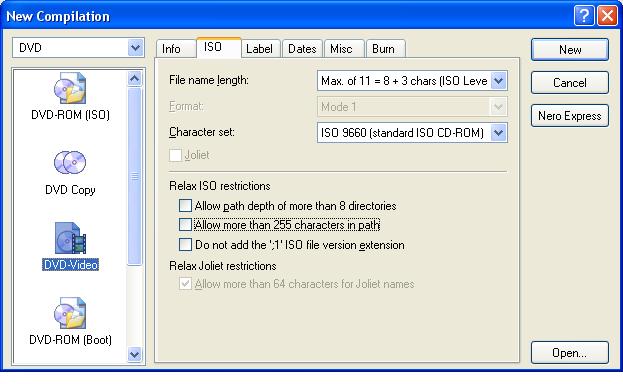This screenshot has width=623, height=384.
Task: Toggle Allow more than 64 characters for Joliet names
Action: (185, 284)
